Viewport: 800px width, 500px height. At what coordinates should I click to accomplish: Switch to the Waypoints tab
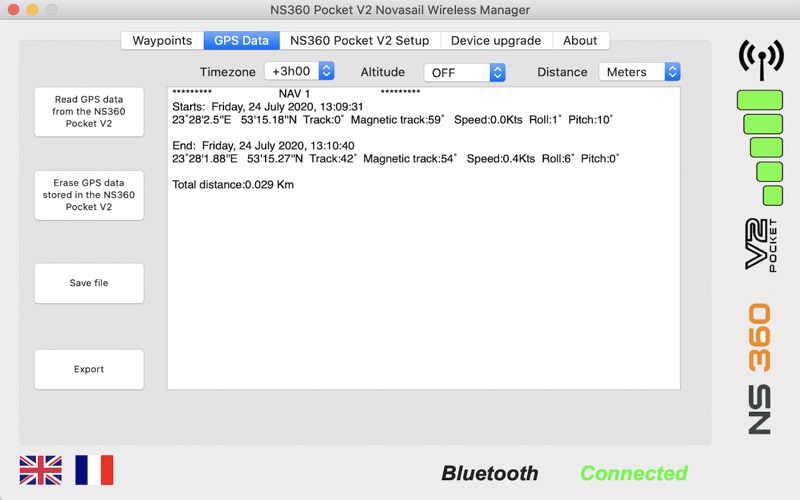(x=162, y=41)
